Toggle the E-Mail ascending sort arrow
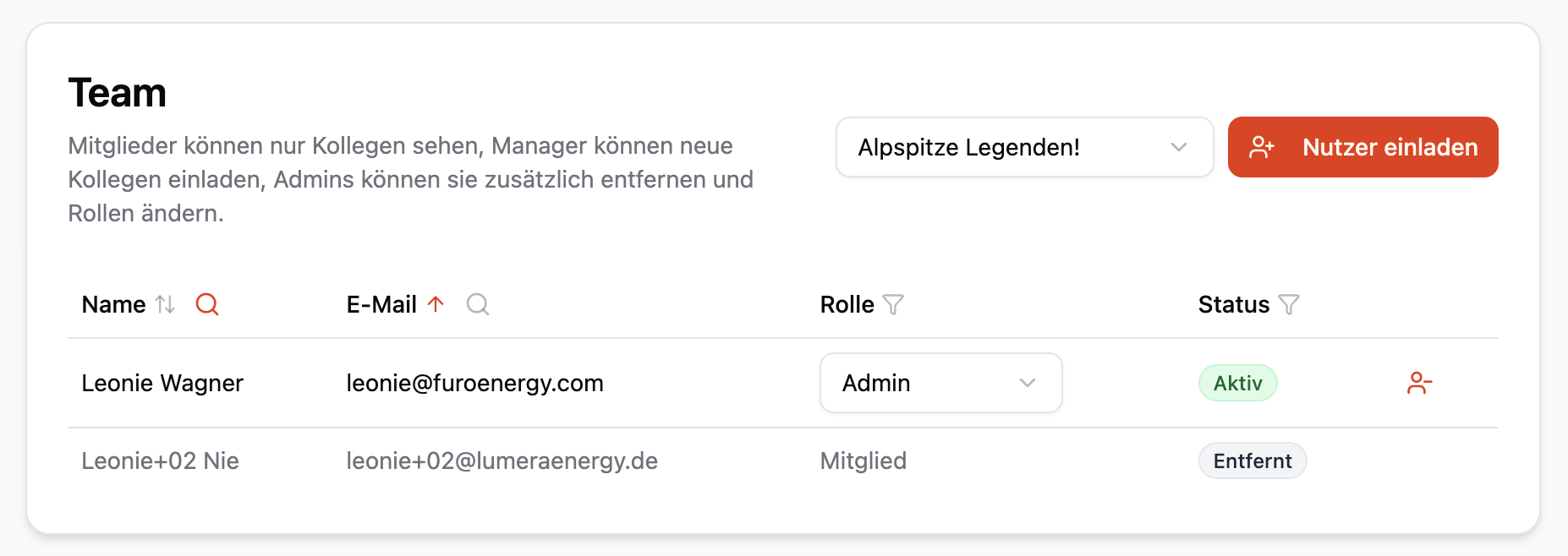This screenshot has height=556, width=1568. (x=436, y=304)
